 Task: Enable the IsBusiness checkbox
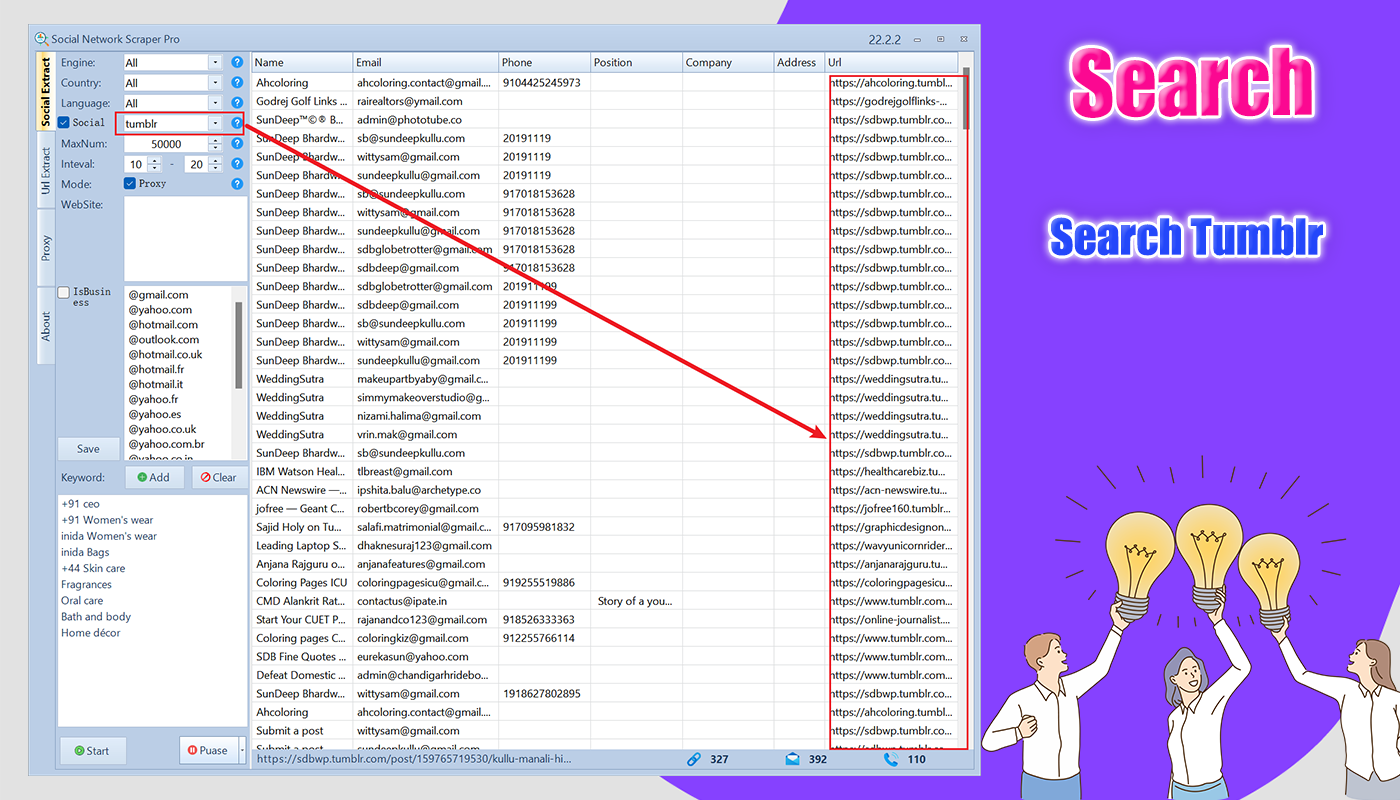(64, 292)
